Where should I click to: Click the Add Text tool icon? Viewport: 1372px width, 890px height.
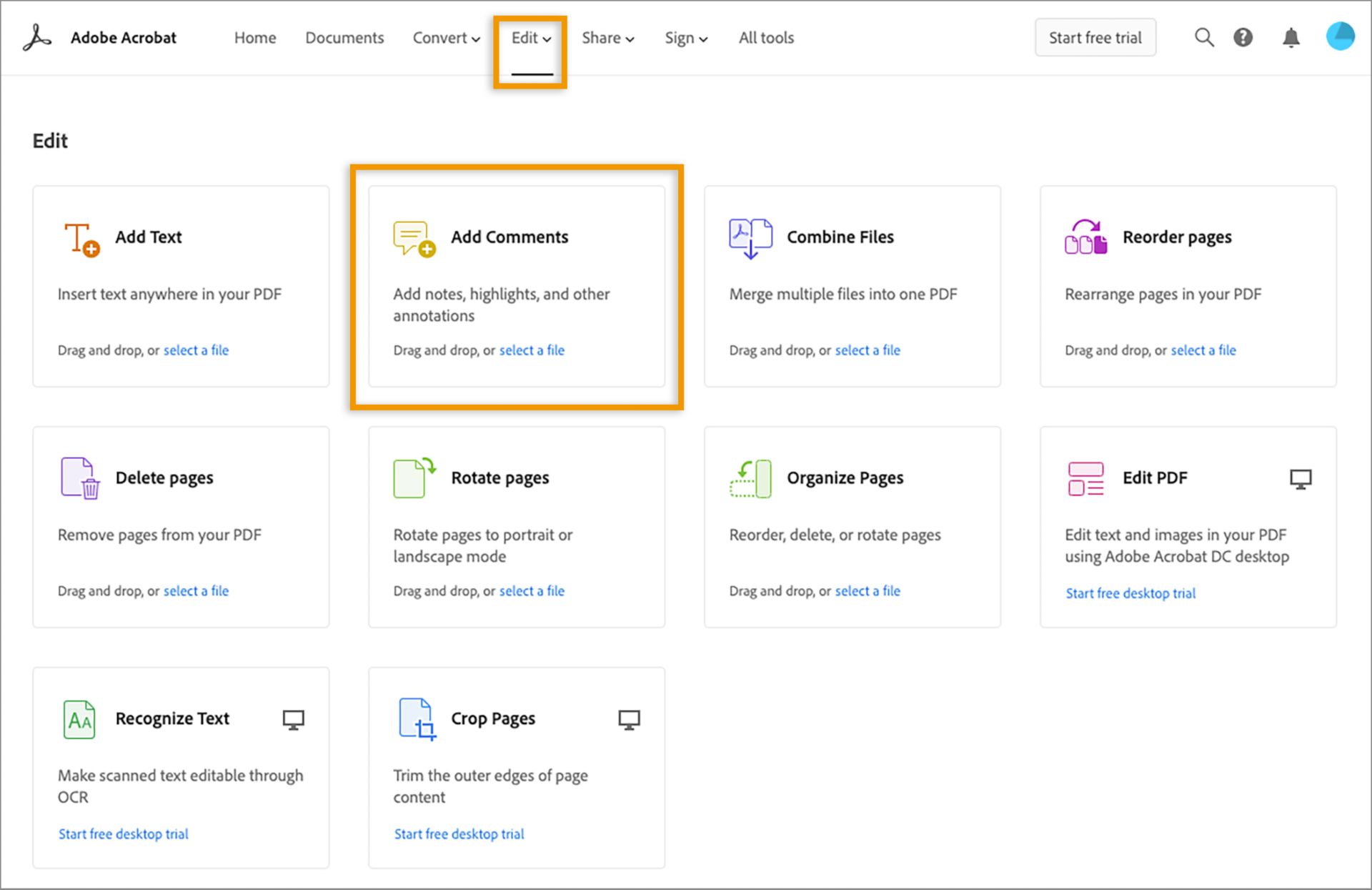(x=78, y=238)
